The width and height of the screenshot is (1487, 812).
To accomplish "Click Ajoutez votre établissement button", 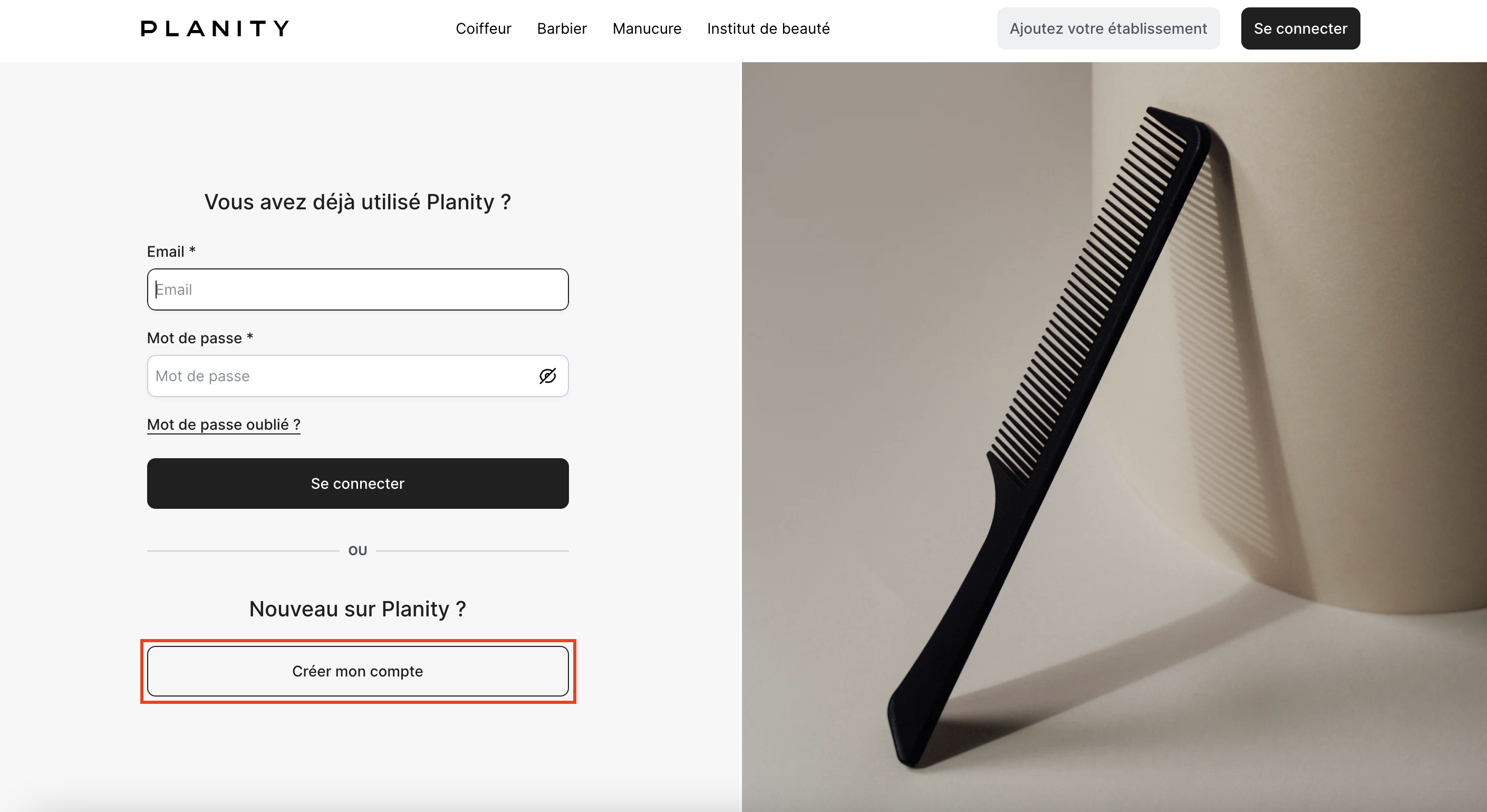I will click(1108, 28).
